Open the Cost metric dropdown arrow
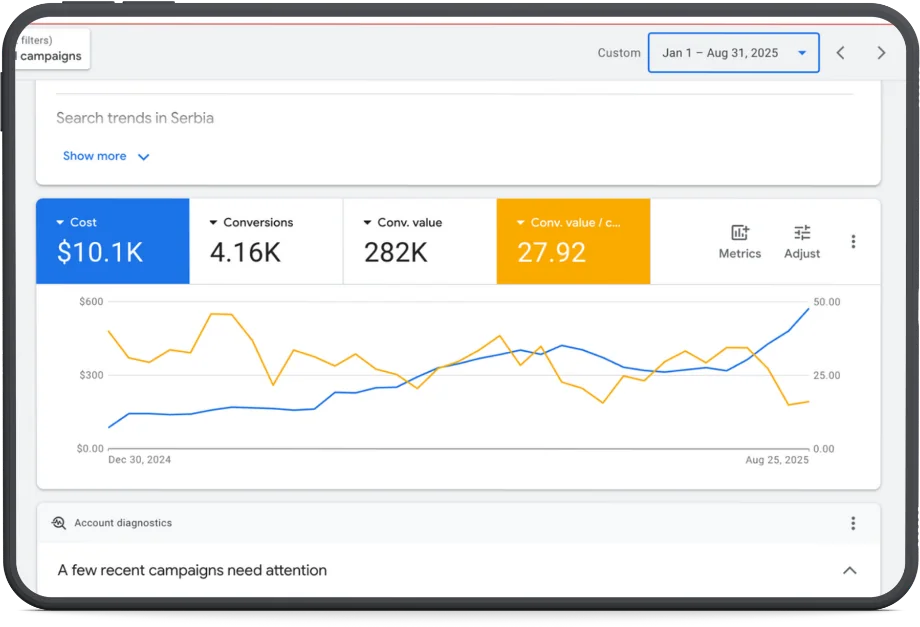The image size is (920, 627). [x=60, y=222]
